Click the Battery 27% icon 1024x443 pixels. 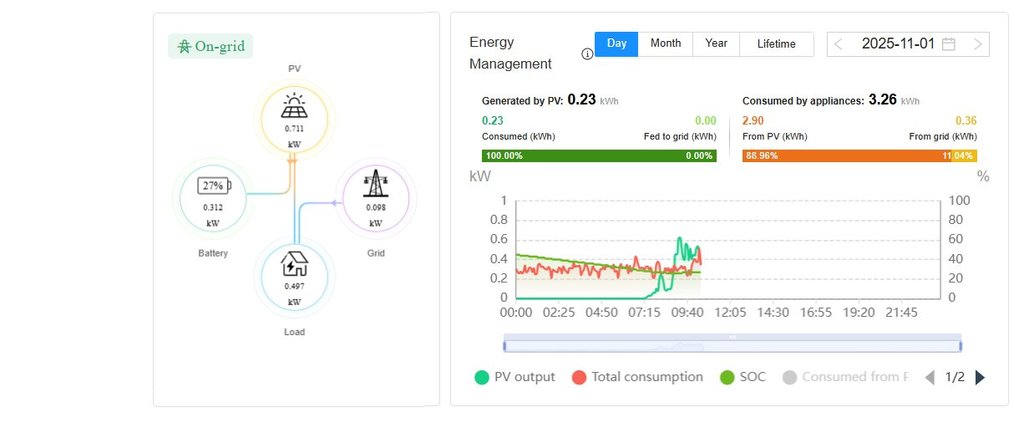(212, 186)
